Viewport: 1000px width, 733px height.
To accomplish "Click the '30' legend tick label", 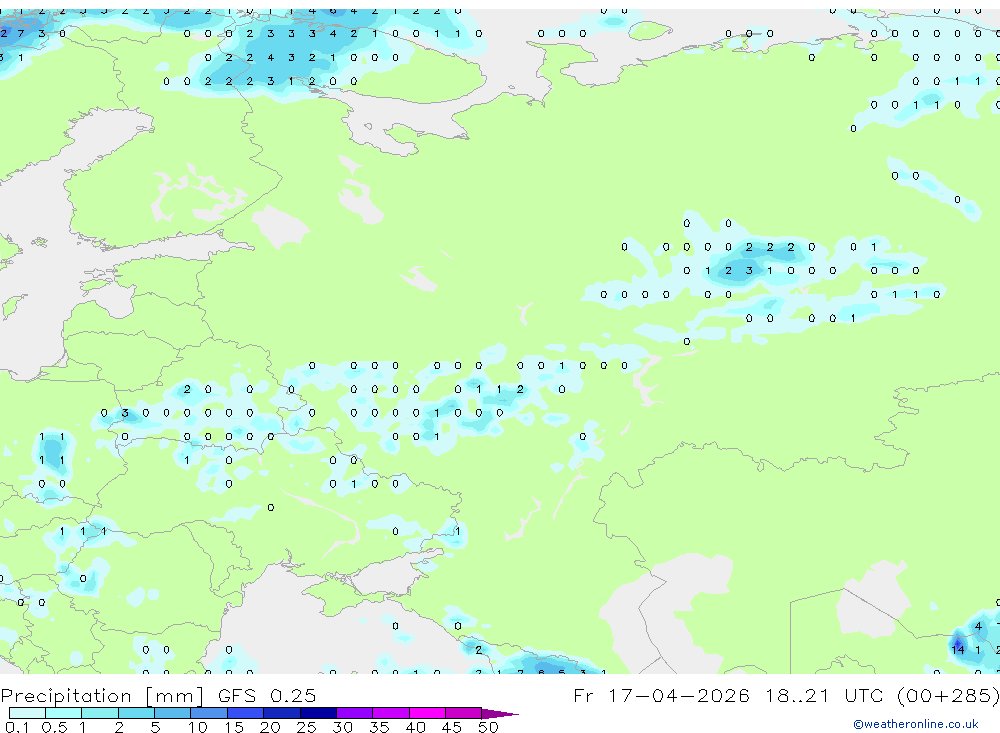I will pyautogui.click(x=342, y=727).
